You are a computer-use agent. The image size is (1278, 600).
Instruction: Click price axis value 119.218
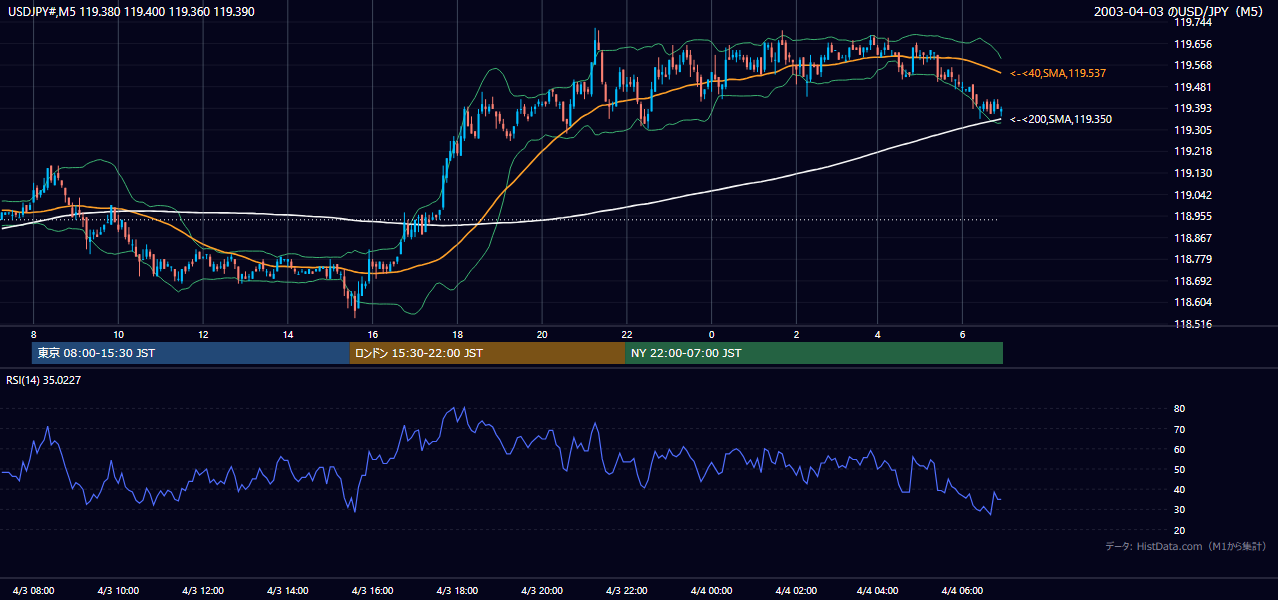(x=1191, y=152)
